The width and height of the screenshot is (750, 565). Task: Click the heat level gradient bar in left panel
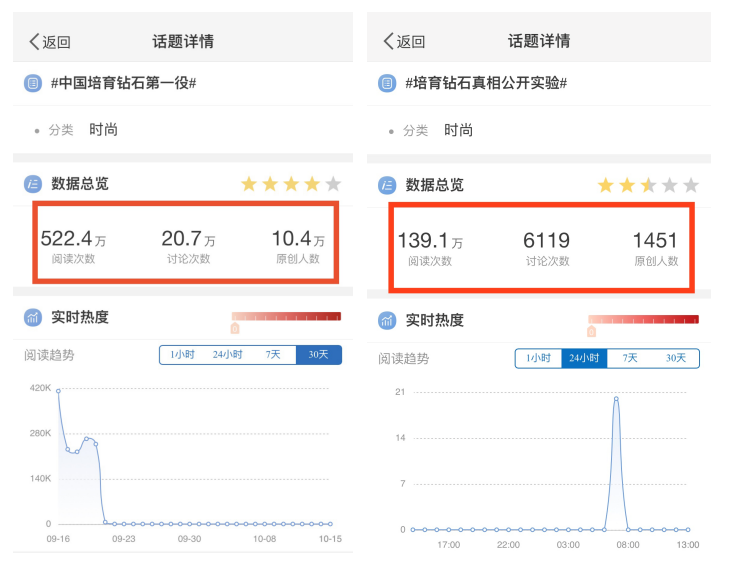click(287, 317)
